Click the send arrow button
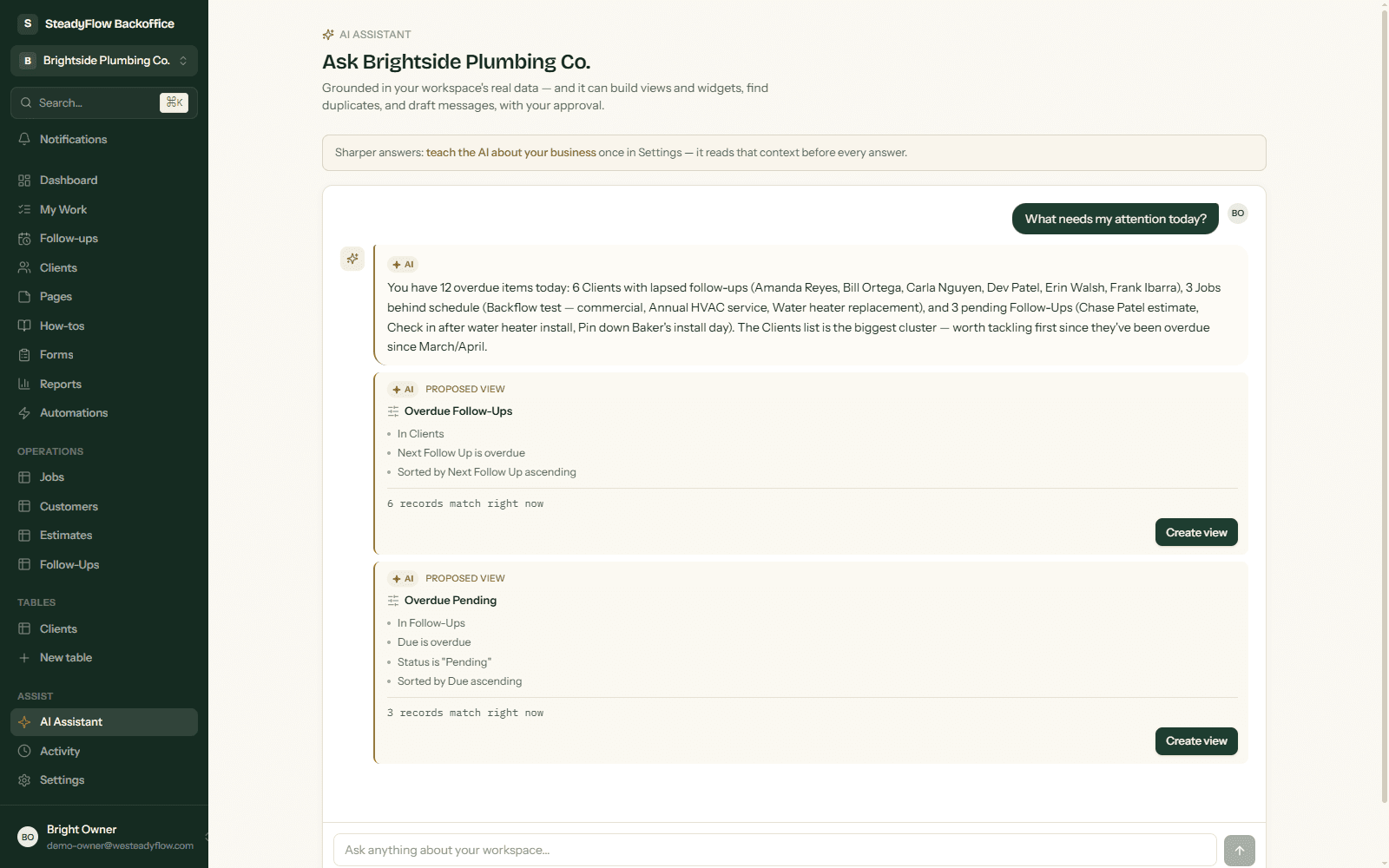The image size is (1389, 868). click(x=1240, y=851)
